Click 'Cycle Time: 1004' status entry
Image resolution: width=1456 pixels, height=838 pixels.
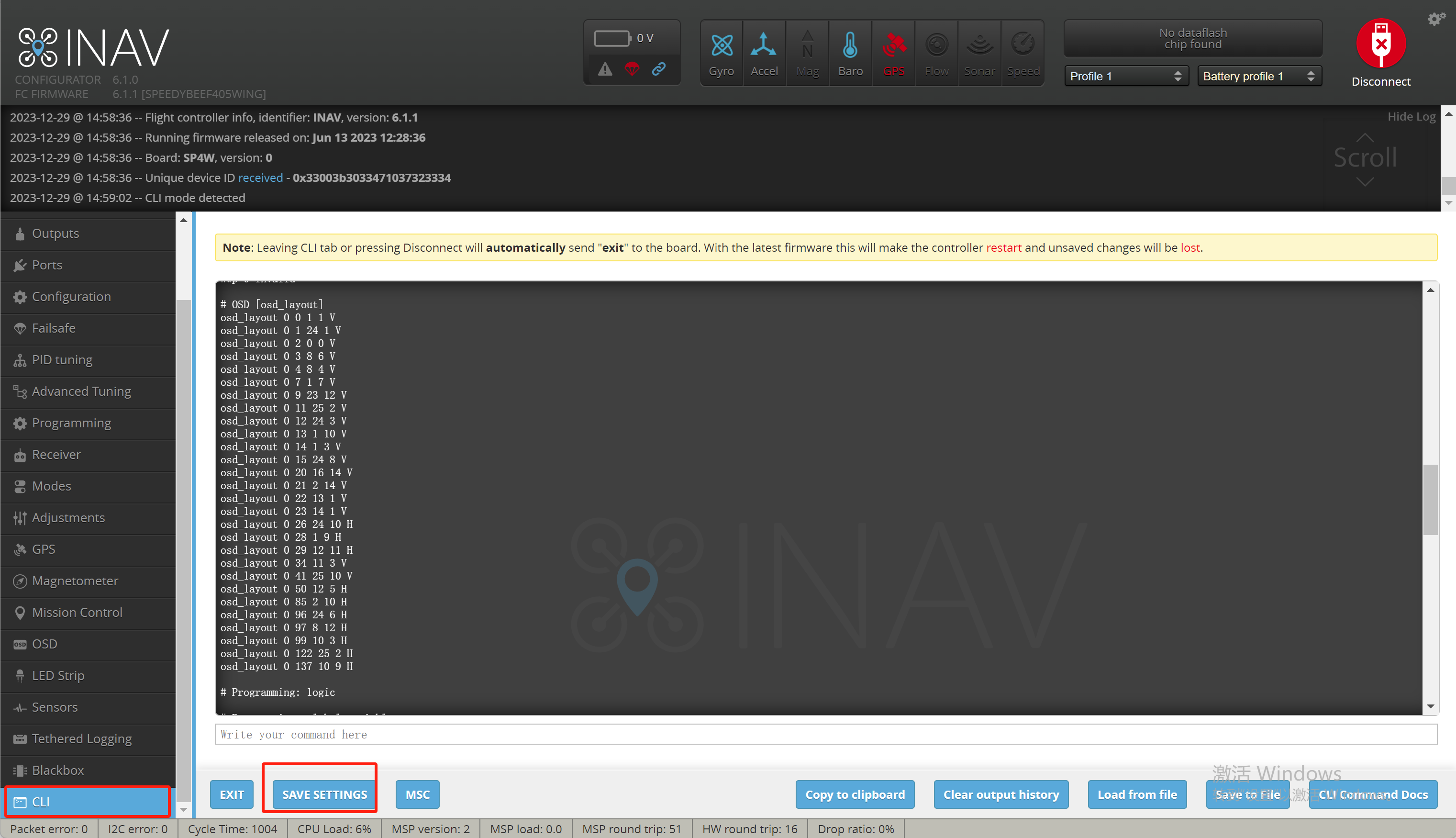pos(233,829)
